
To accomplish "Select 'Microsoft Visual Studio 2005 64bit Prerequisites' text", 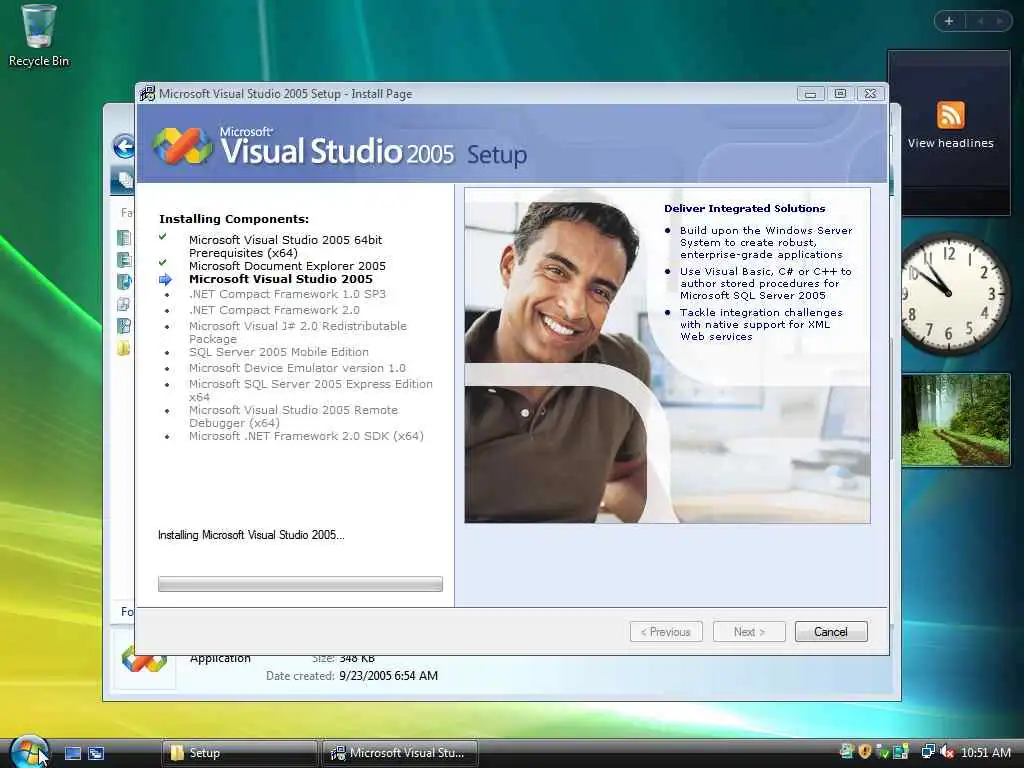I will [x=285, y=246].
